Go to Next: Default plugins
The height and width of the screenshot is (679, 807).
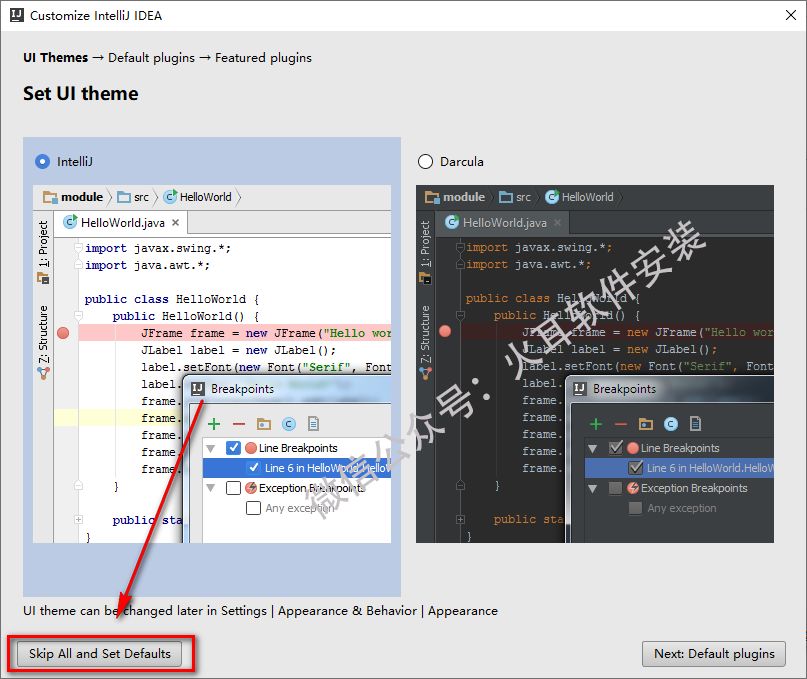pyautogui.click(x=713, y=654)
